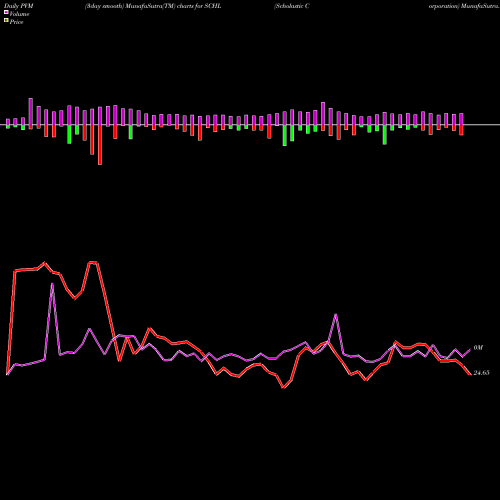Viewport: 500px width, 500px height.
Task: Click the '24.65' price end label
Action: [481, 373]
